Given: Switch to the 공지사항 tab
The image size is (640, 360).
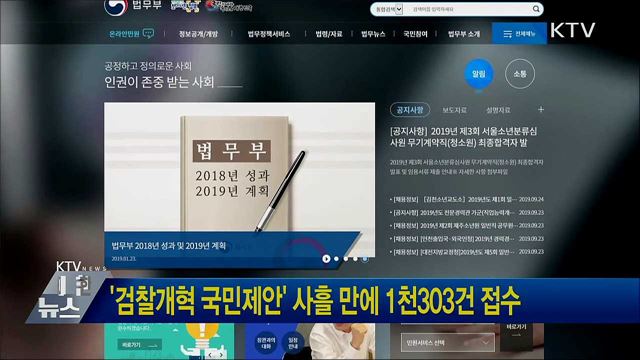Looking at the screenshot, I should [410, 110].
